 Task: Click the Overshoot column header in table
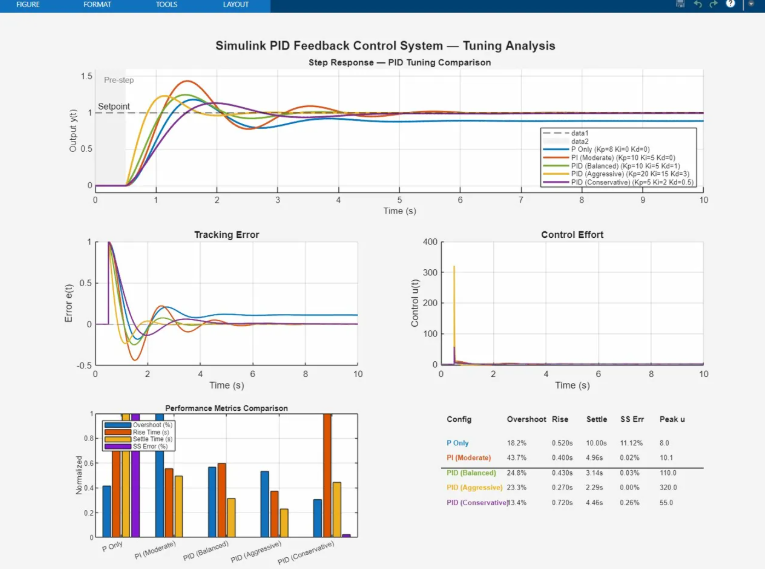click(x=526, y=419)
